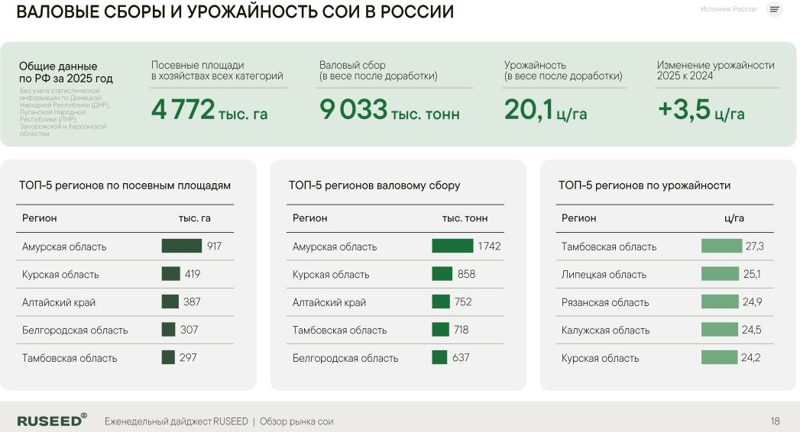Click the 387 value for Алтайский край
Screen dimensions: 800x432
(x=192, y=302)
